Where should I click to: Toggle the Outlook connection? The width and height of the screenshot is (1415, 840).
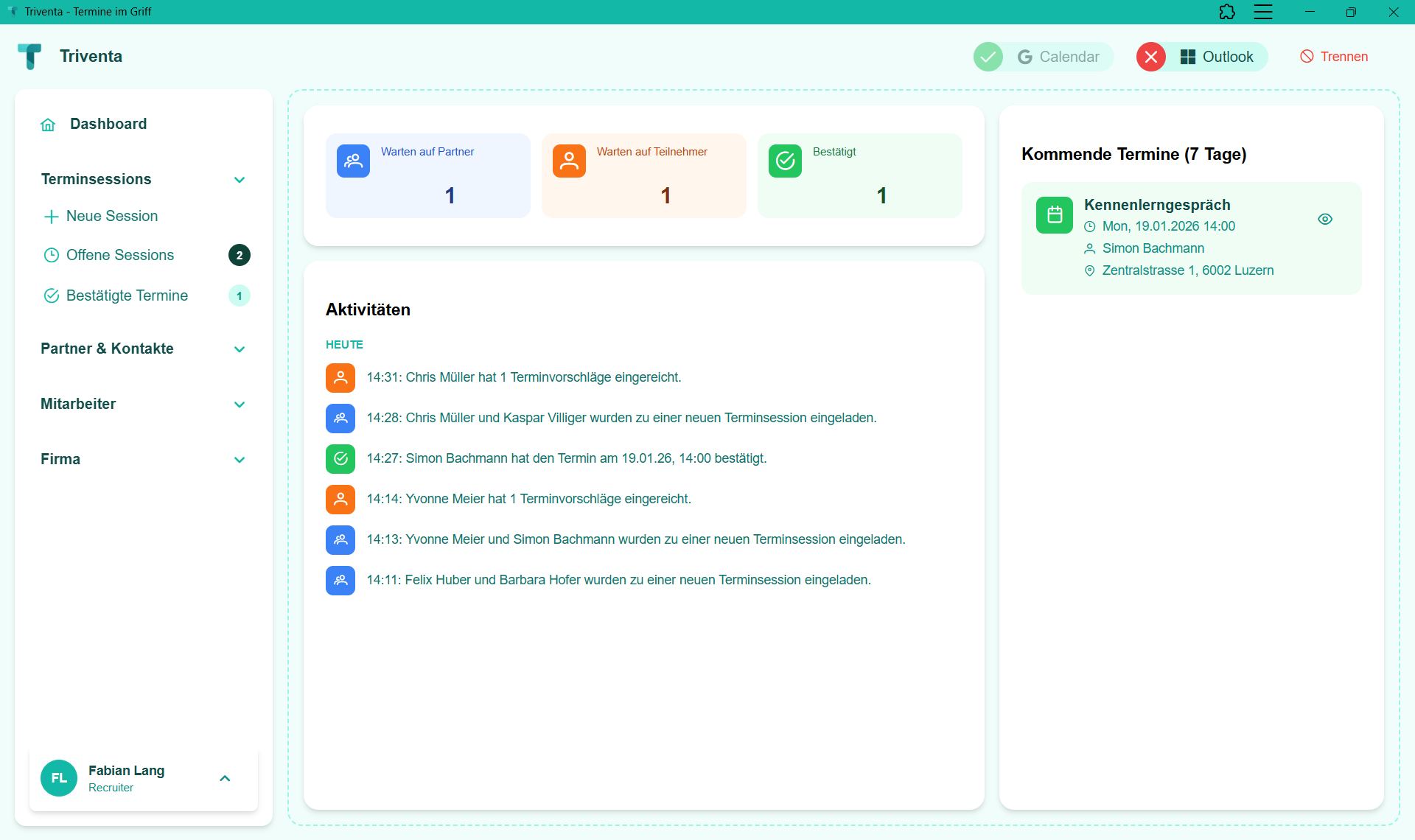(1151, 56)
